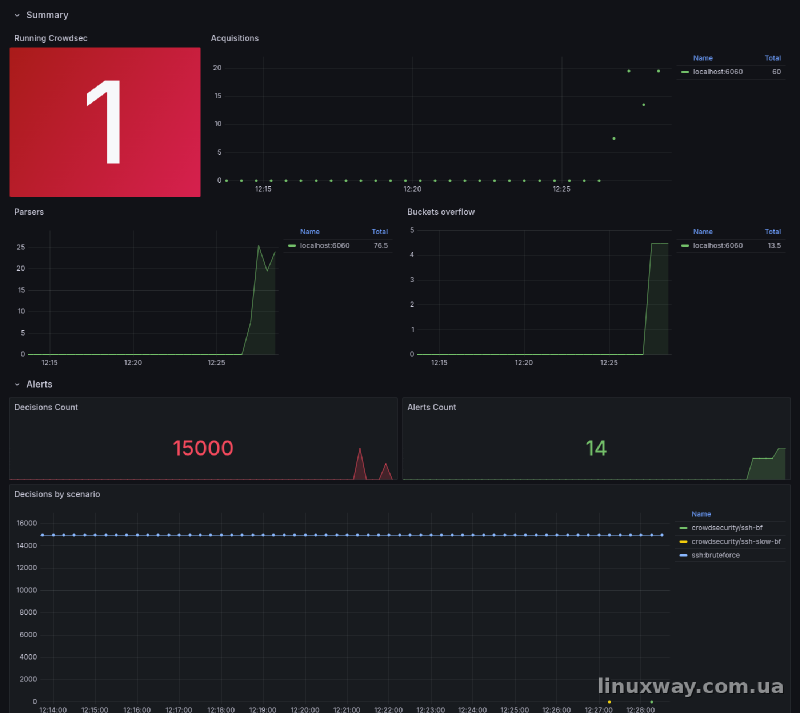Screen dimensions: 800x713
Task: Open the Alerts Count panel title
Action: tap(432, 407)
